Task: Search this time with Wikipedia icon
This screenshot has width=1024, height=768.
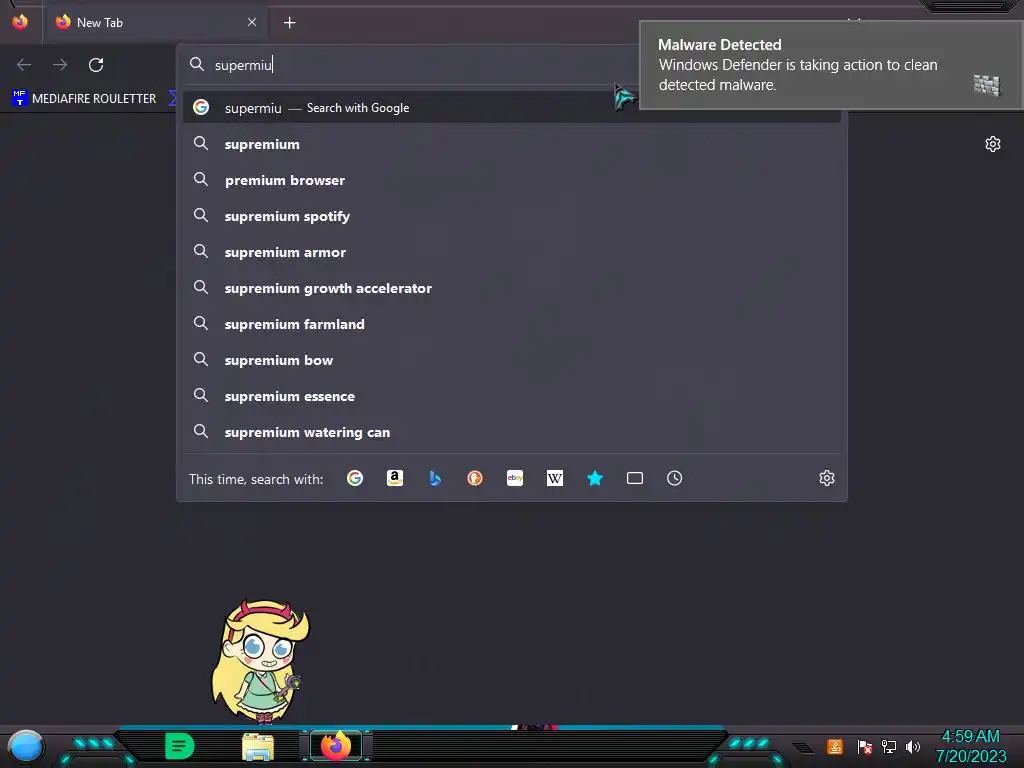Action: [554, 479]
